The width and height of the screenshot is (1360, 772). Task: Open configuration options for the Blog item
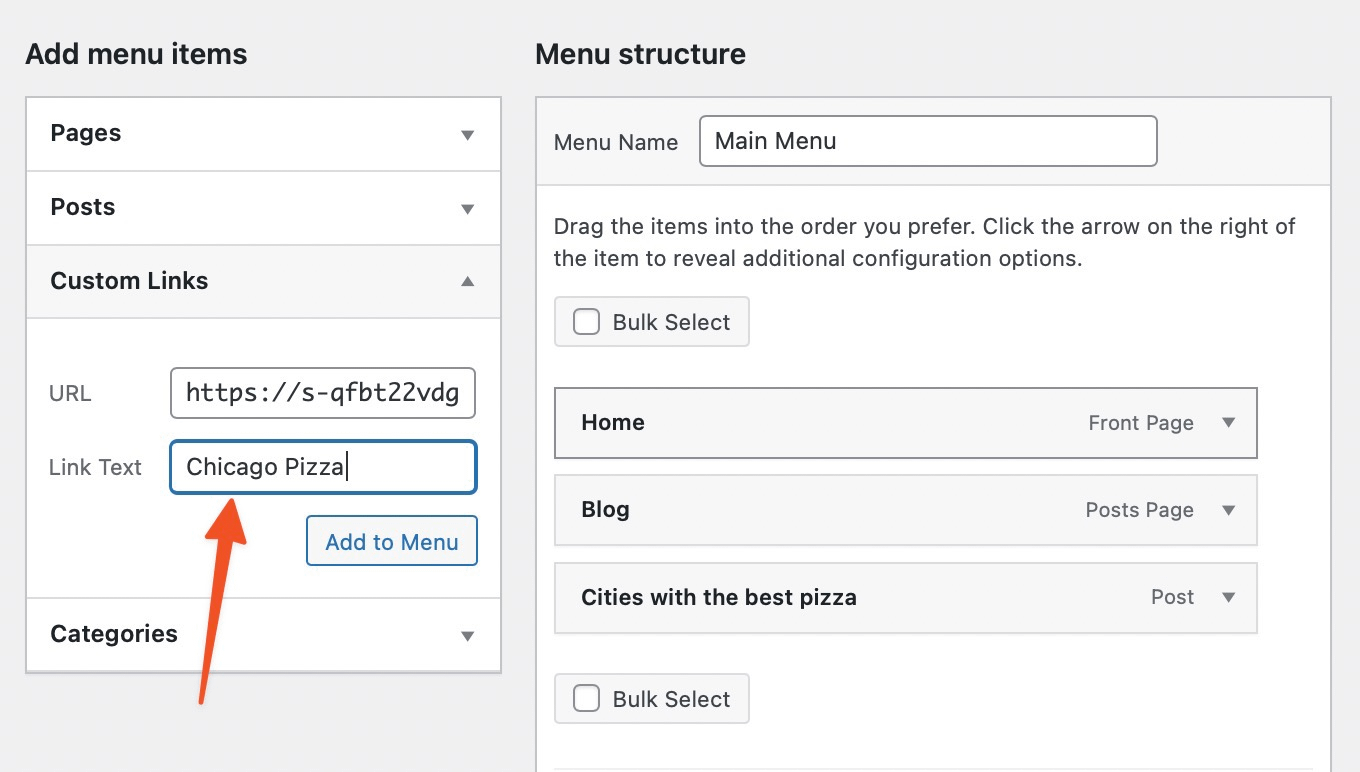pyautogui.click(x=1228, y=510)
